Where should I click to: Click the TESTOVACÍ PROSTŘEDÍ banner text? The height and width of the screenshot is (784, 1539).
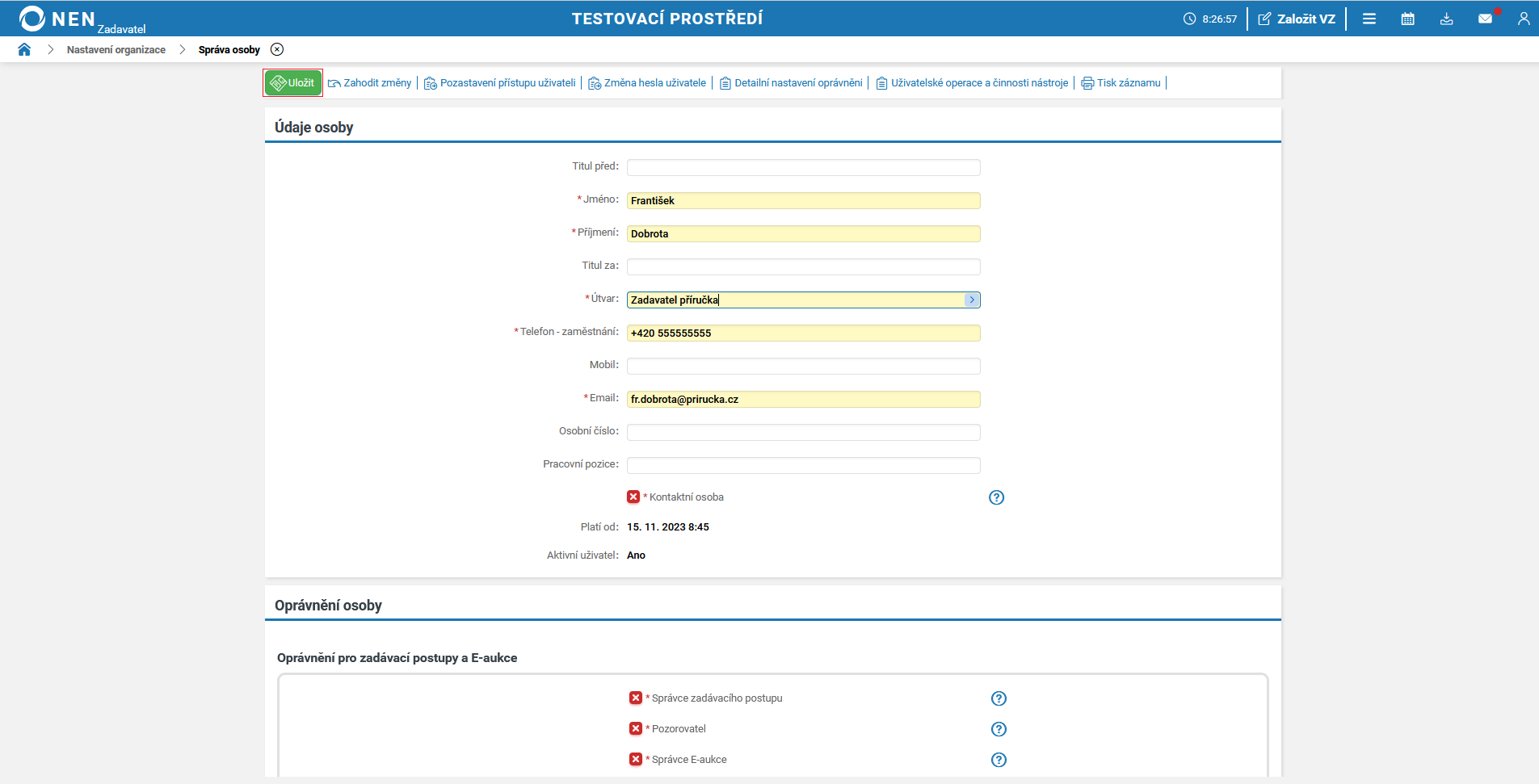point(667,19)
